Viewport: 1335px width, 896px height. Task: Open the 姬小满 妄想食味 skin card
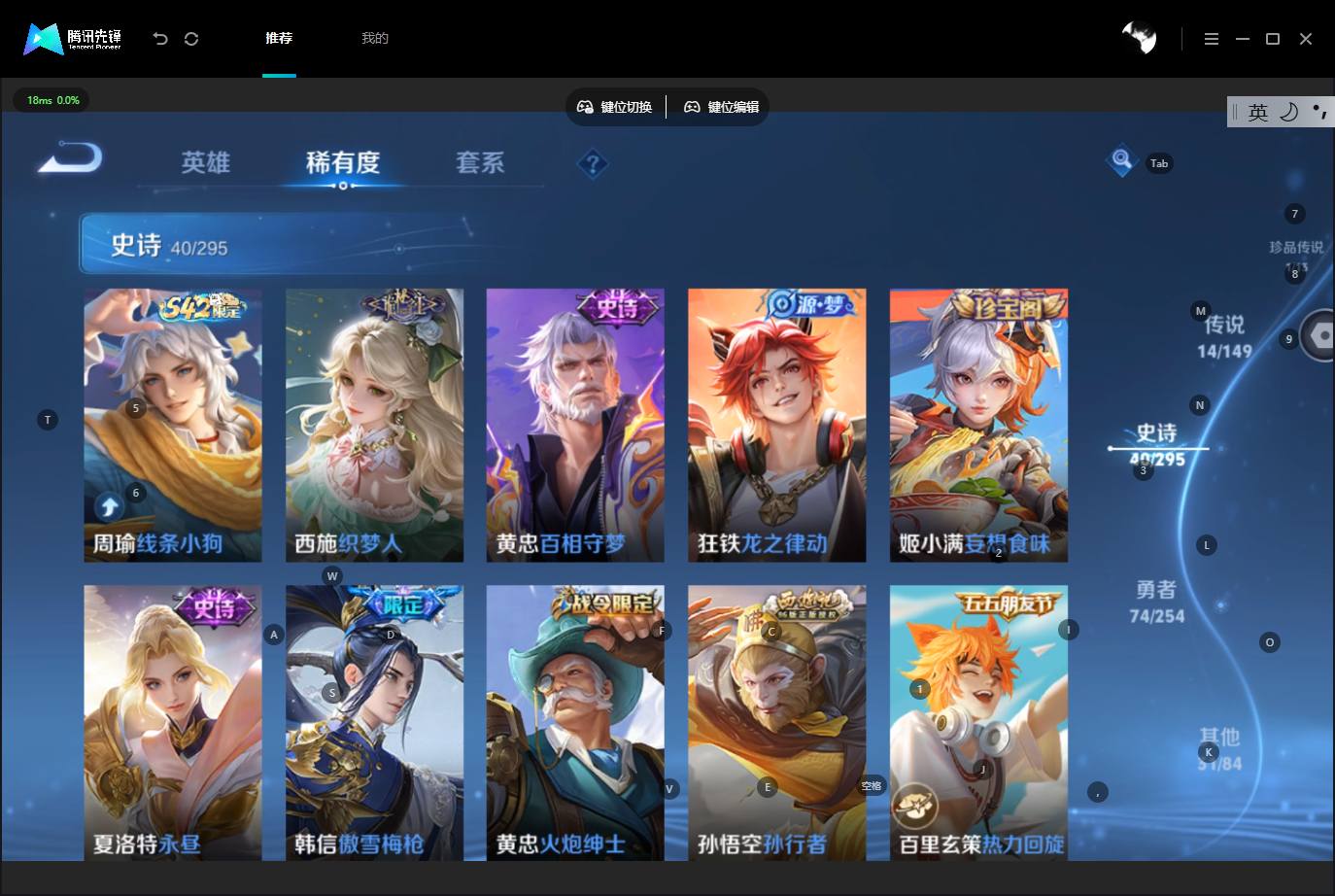point(978,425)
